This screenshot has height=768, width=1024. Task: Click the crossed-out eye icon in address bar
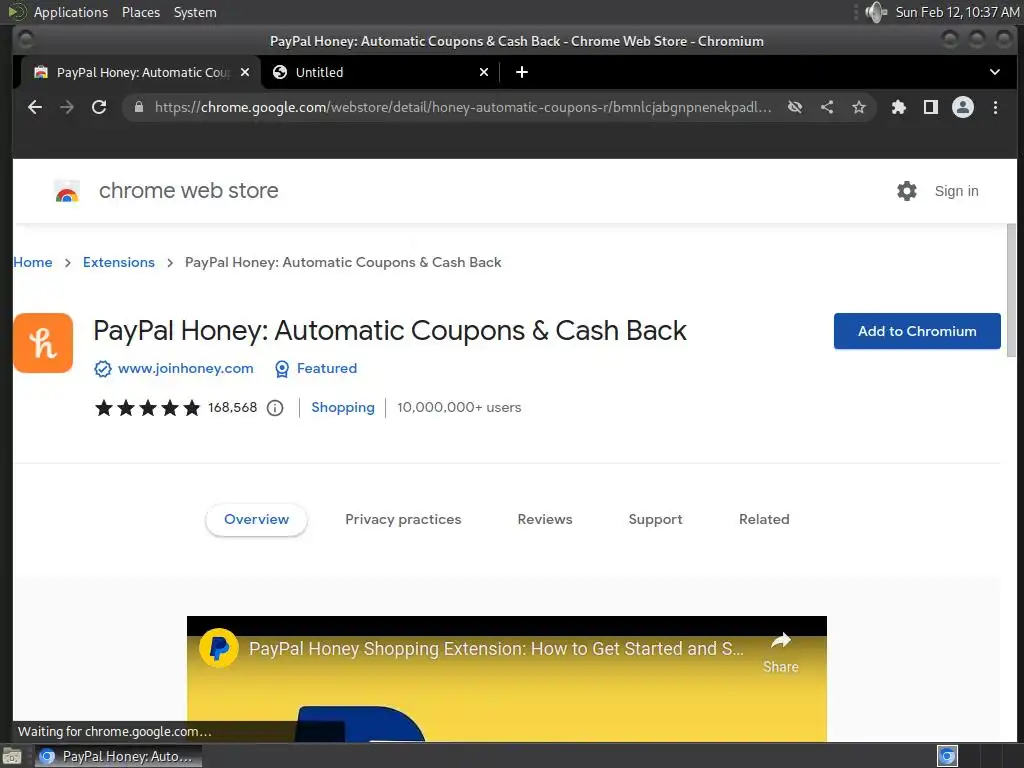[x=795, y=107]
